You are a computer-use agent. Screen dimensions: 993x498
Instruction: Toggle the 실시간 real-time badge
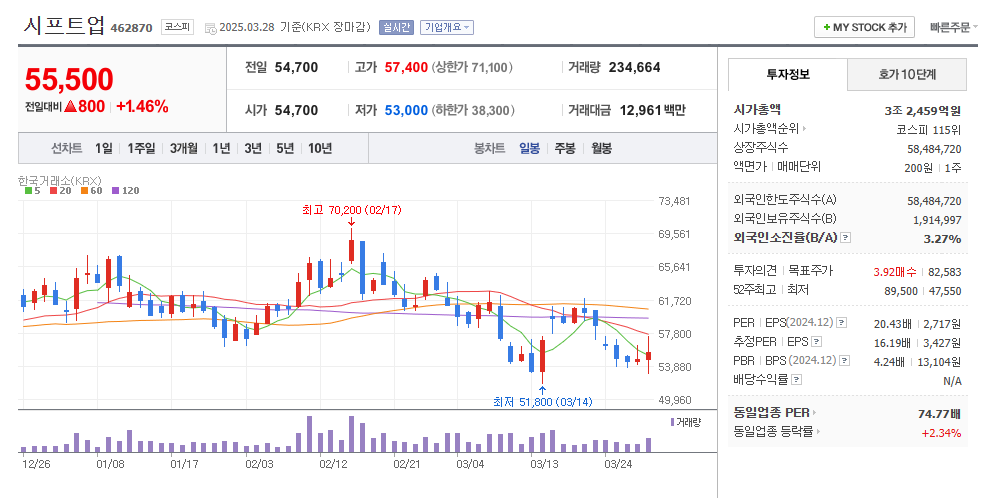(396, 27)
